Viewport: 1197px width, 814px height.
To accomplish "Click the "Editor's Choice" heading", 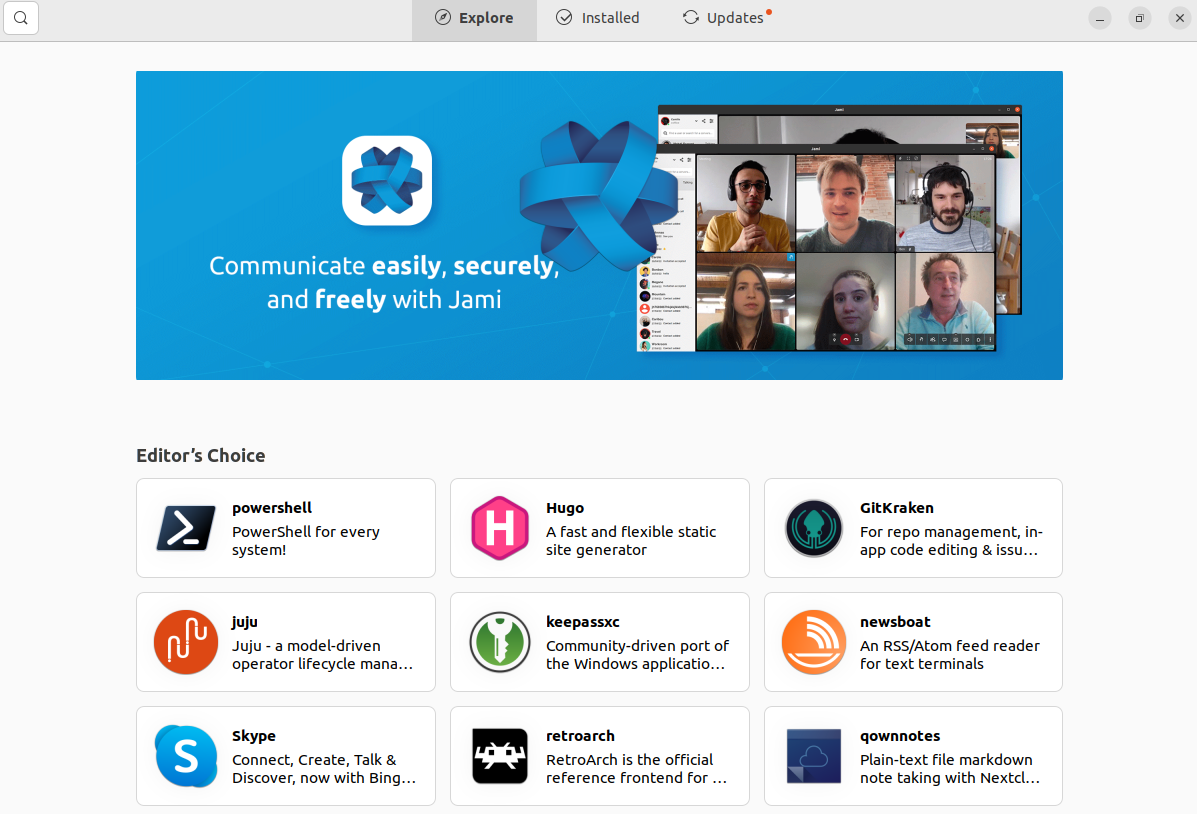I will 201,456.
